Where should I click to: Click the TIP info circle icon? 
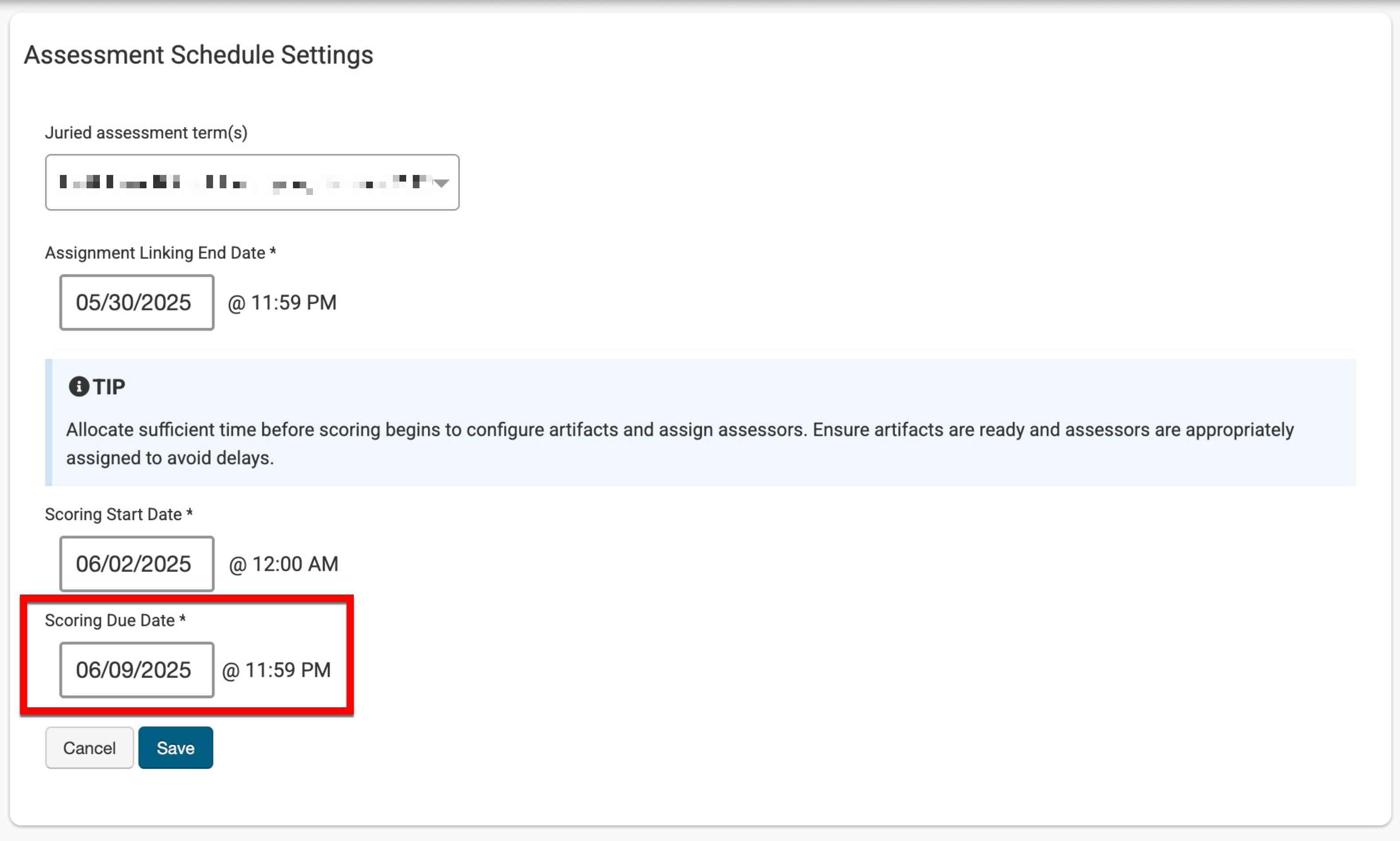point(79,386)
